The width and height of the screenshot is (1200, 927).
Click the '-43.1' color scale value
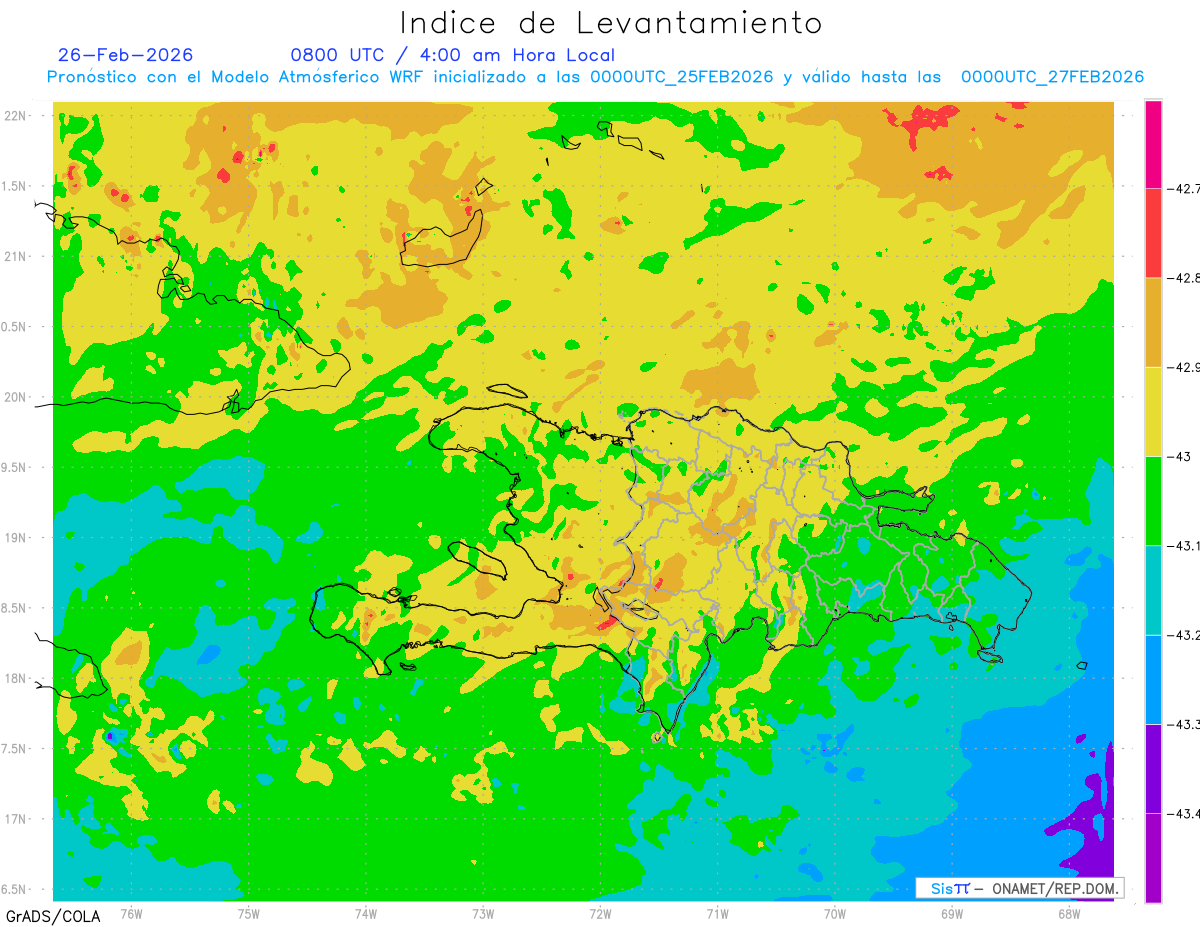pos(1183,546)
